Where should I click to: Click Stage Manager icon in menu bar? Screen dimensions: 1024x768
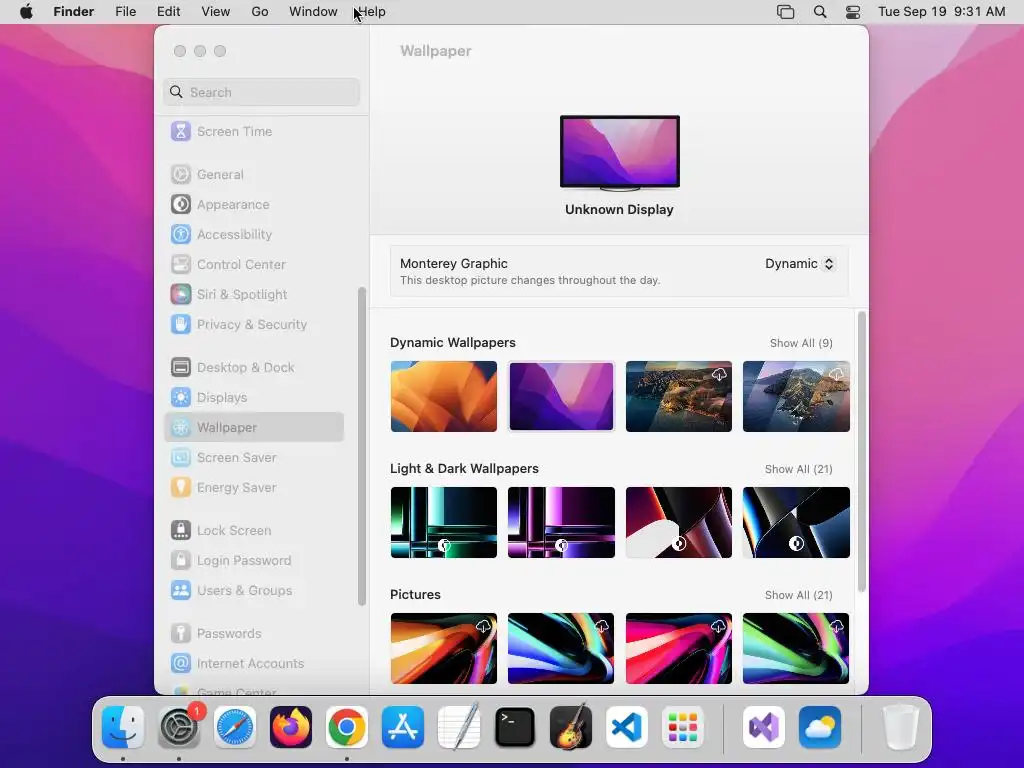point(785,12)
